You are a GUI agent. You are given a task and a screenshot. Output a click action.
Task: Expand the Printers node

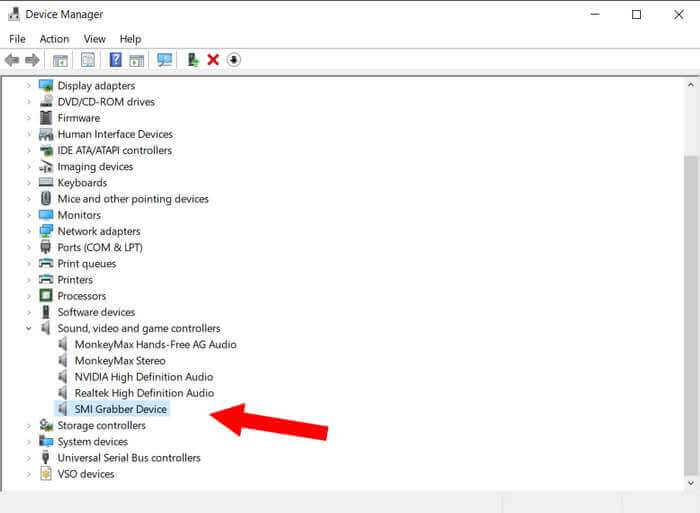tap(29, 280)
